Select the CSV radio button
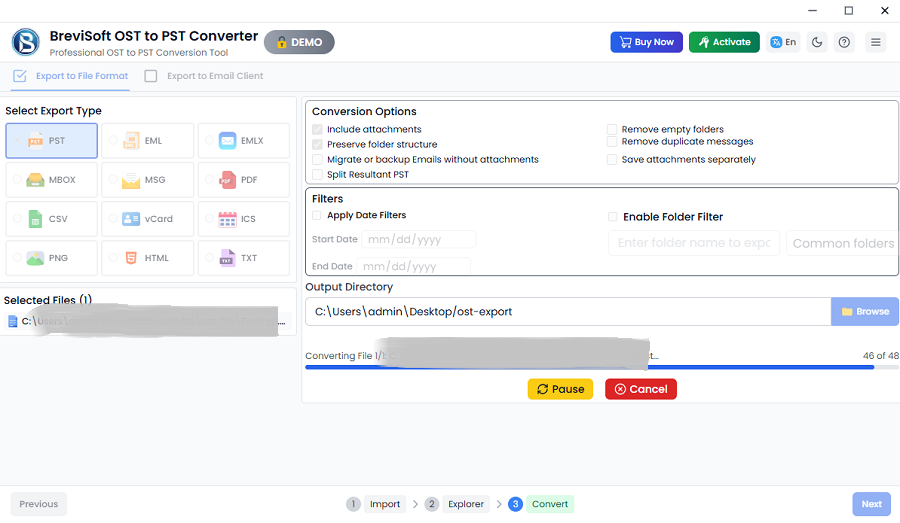The image size is (900, 523). pyautogui.click(x=17, y=218)
